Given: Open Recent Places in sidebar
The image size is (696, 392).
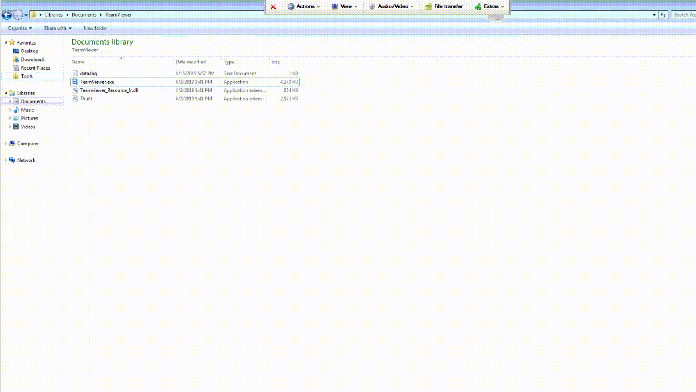Looking at the screenshot, I should (35, 68).
